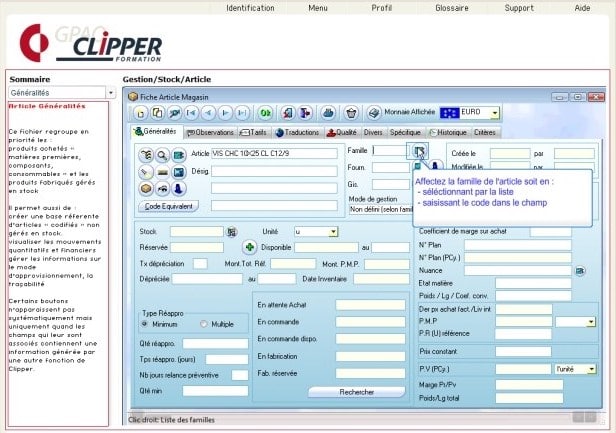Switch to the Qualité tab
Screen dimensions: 616x433
(342, 133)
